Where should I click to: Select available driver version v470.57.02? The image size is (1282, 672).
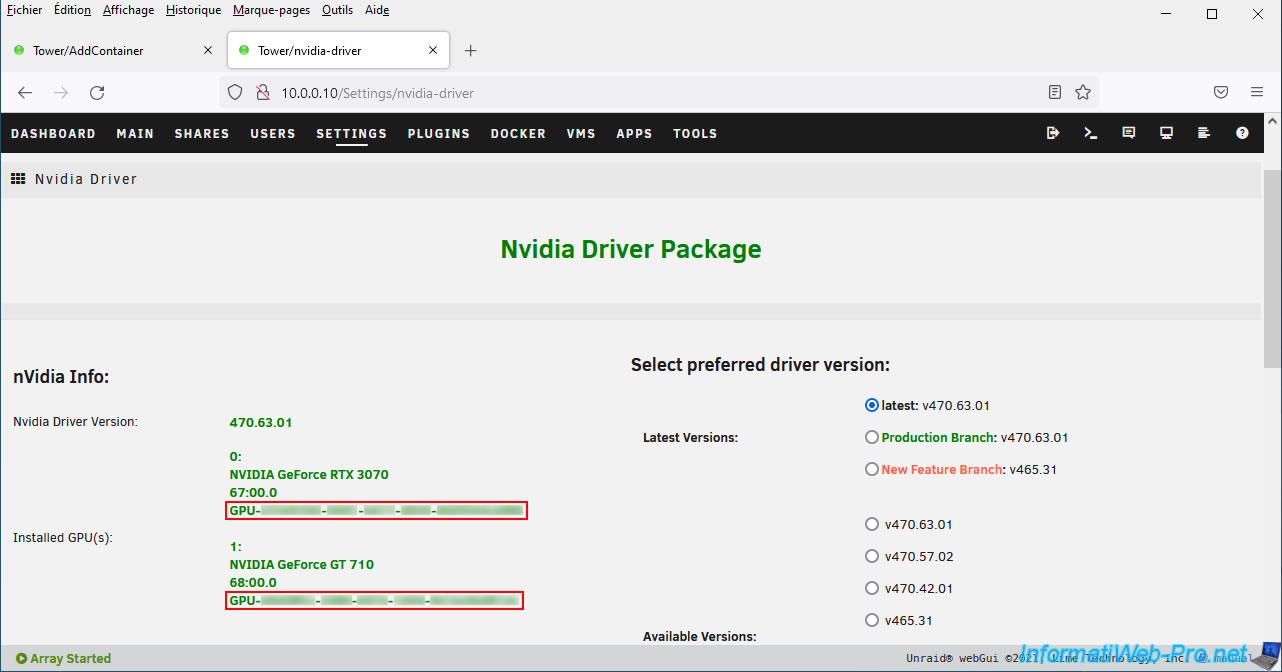(872, 557)
